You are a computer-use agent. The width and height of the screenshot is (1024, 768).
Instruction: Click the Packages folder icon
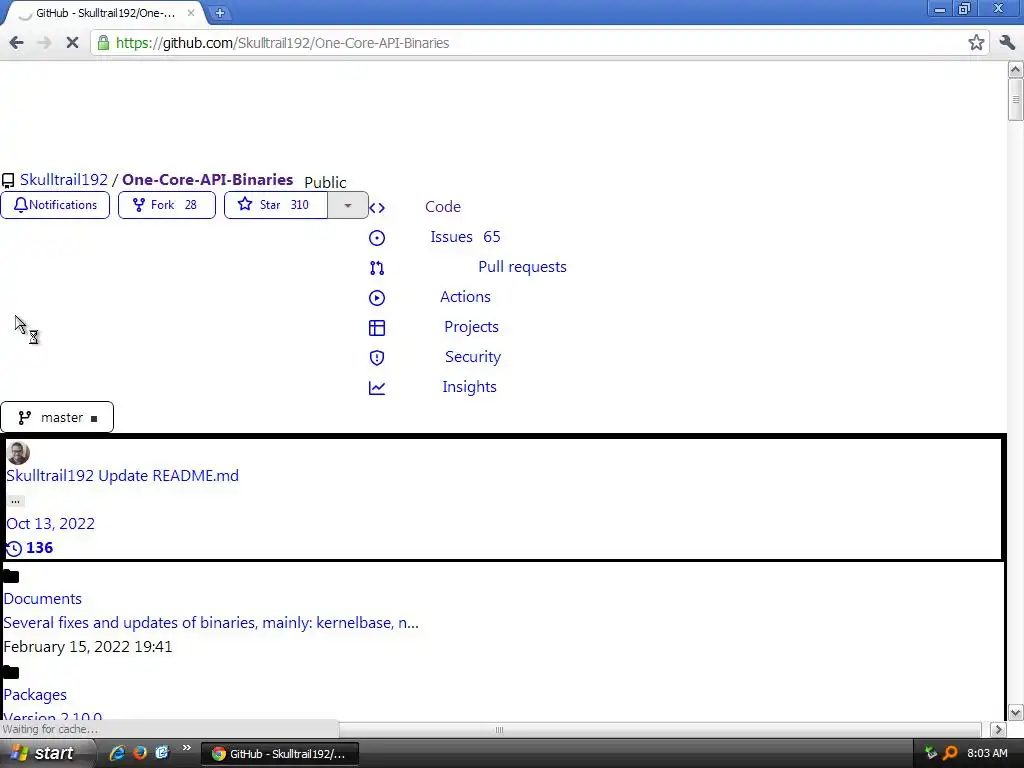11,673
